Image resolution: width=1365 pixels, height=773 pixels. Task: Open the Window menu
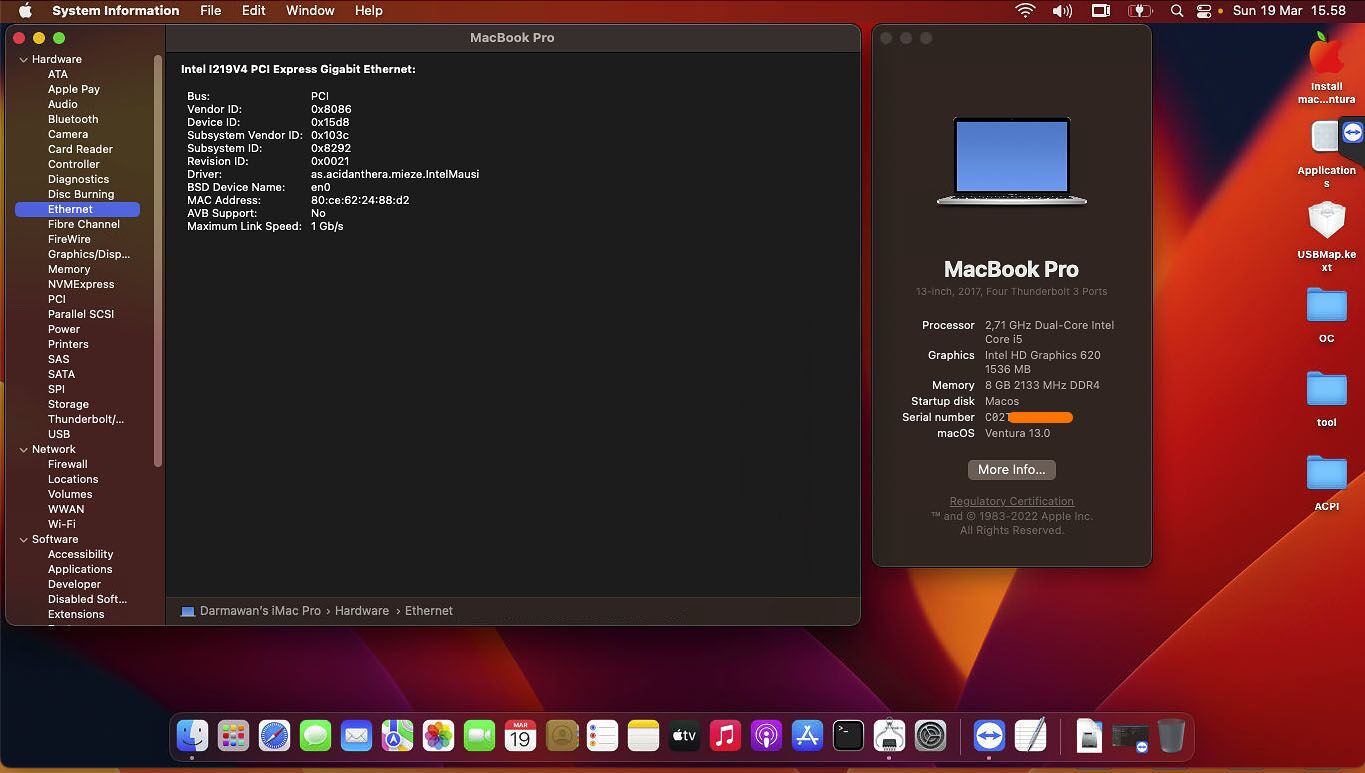310,11
